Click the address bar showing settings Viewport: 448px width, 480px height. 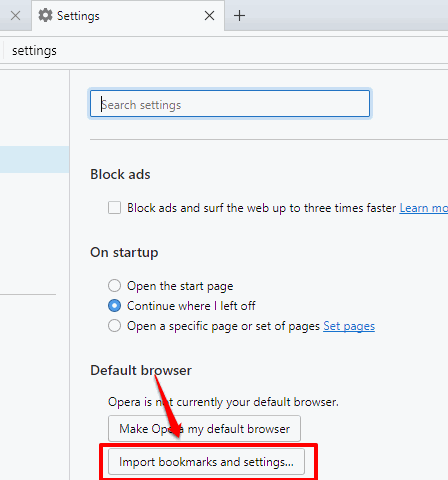click(224, 51)
